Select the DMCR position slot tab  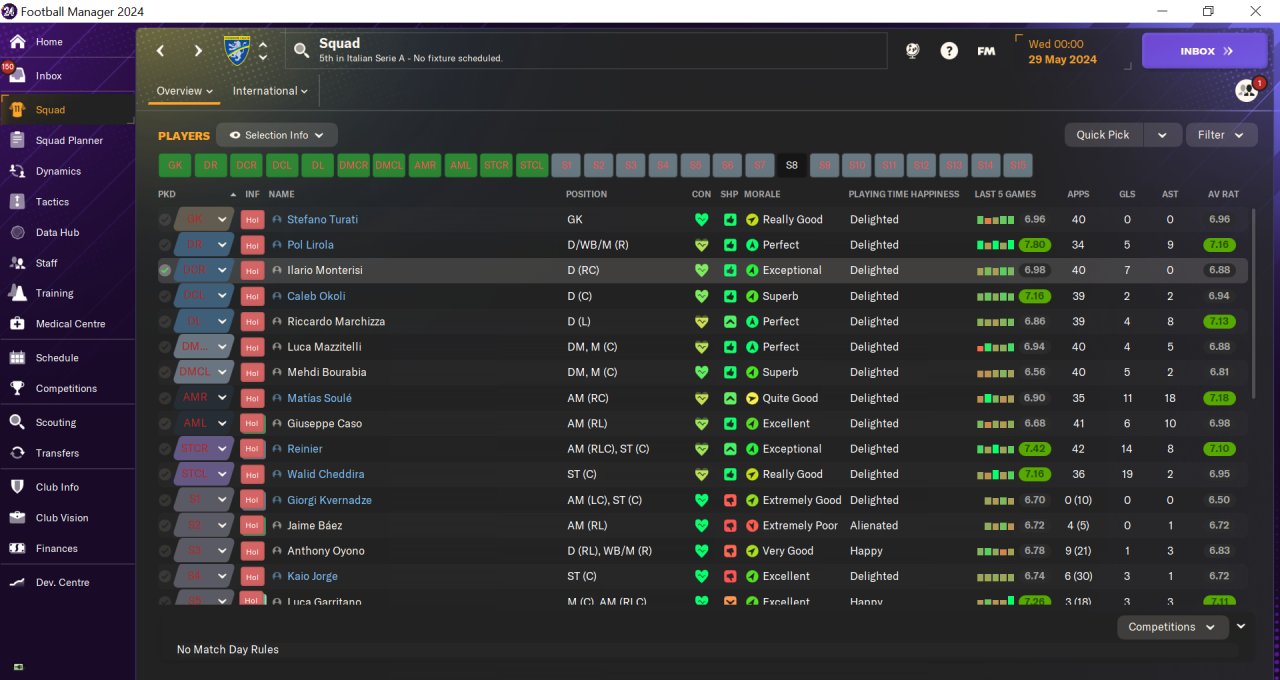(353, 166)
